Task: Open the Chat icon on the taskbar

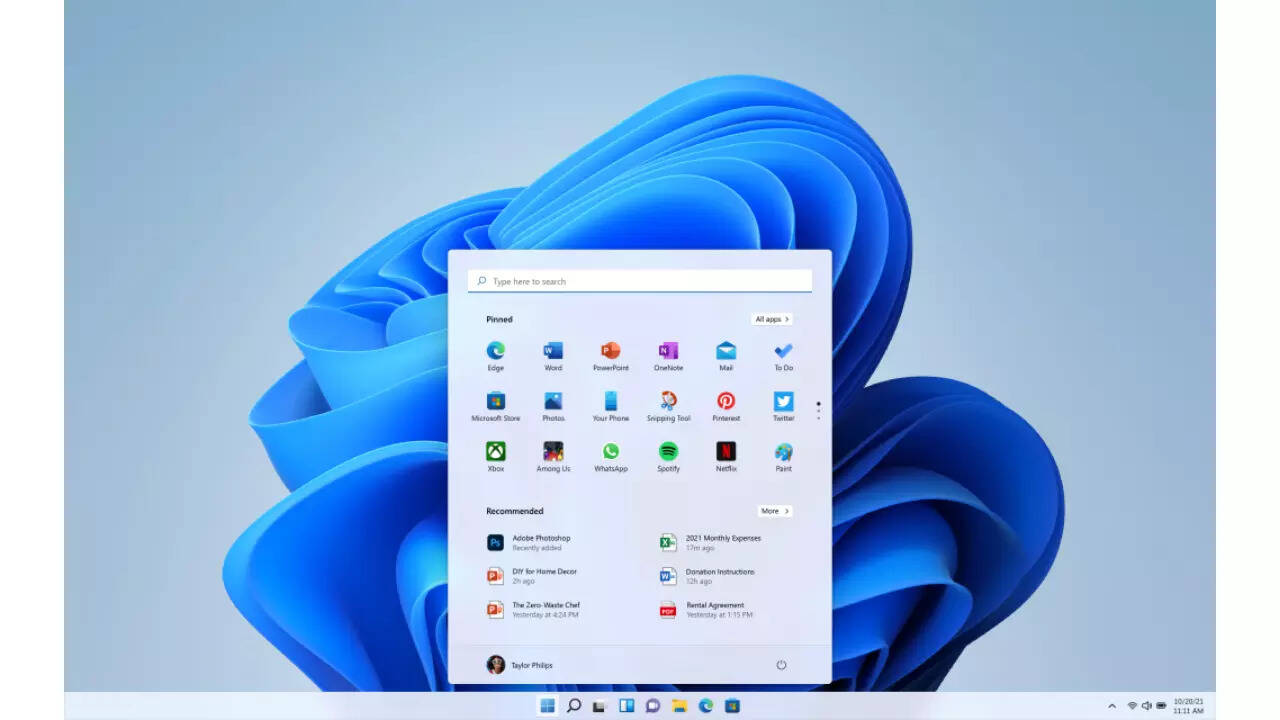Action: [x=652, y=705]
